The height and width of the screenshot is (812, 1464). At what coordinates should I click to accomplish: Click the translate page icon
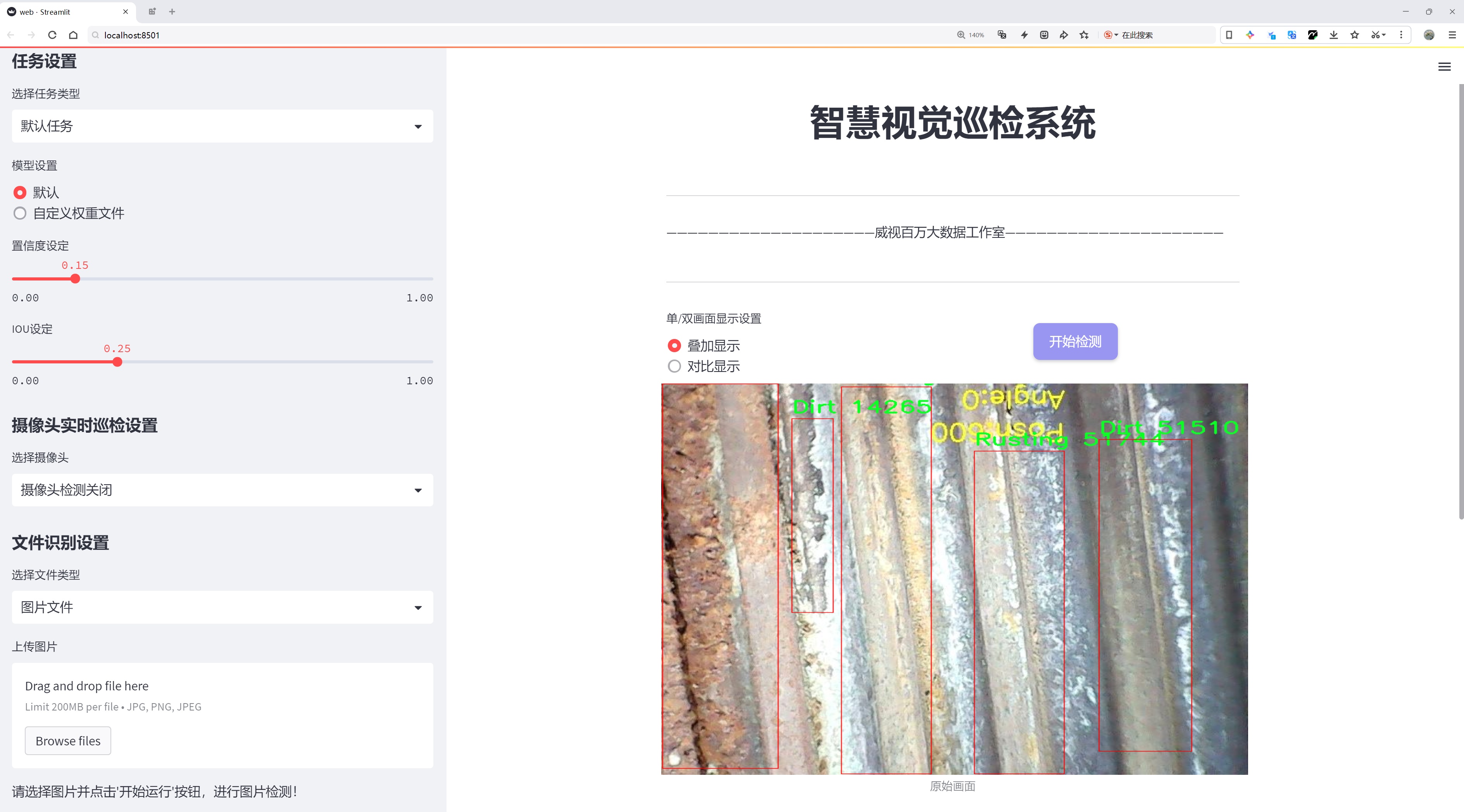click(1002, 35)
